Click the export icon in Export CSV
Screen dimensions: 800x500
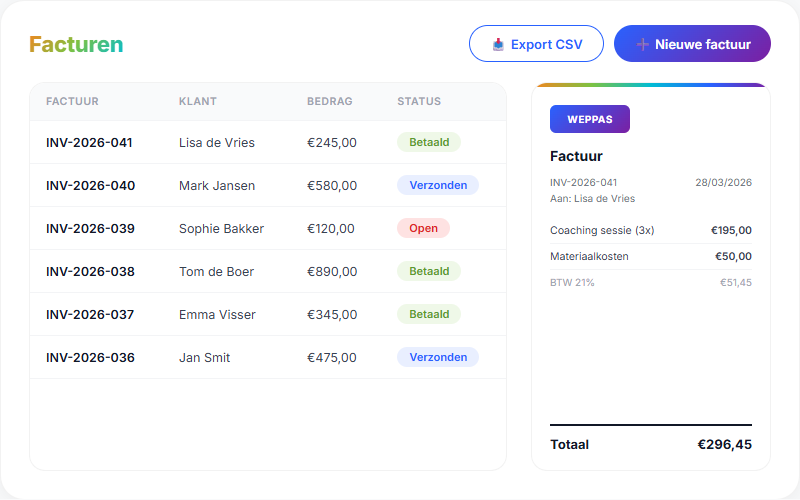(x=498, y=44)
